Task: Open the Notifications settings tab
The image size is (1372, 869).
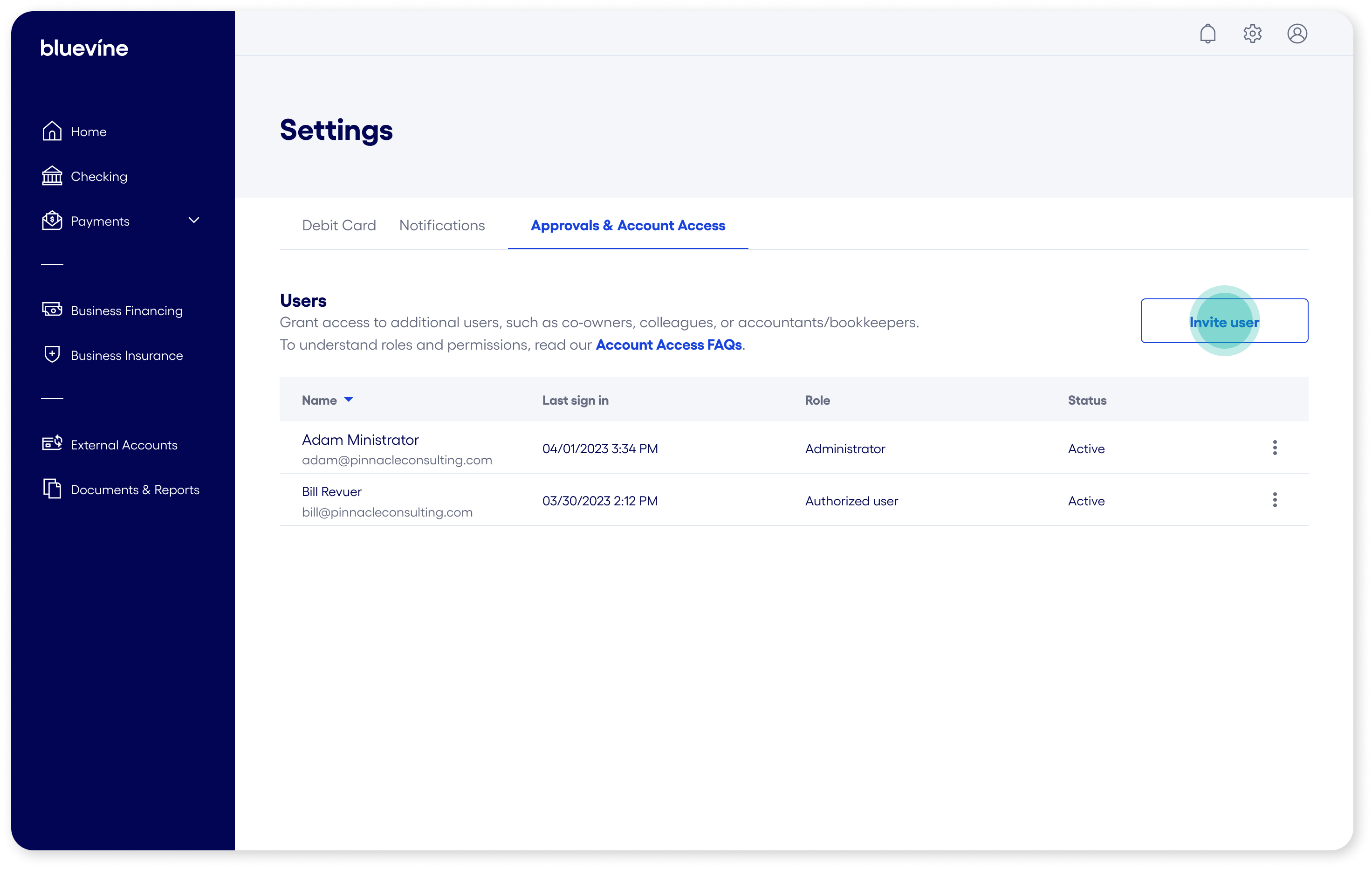Action: click(442, 226)
